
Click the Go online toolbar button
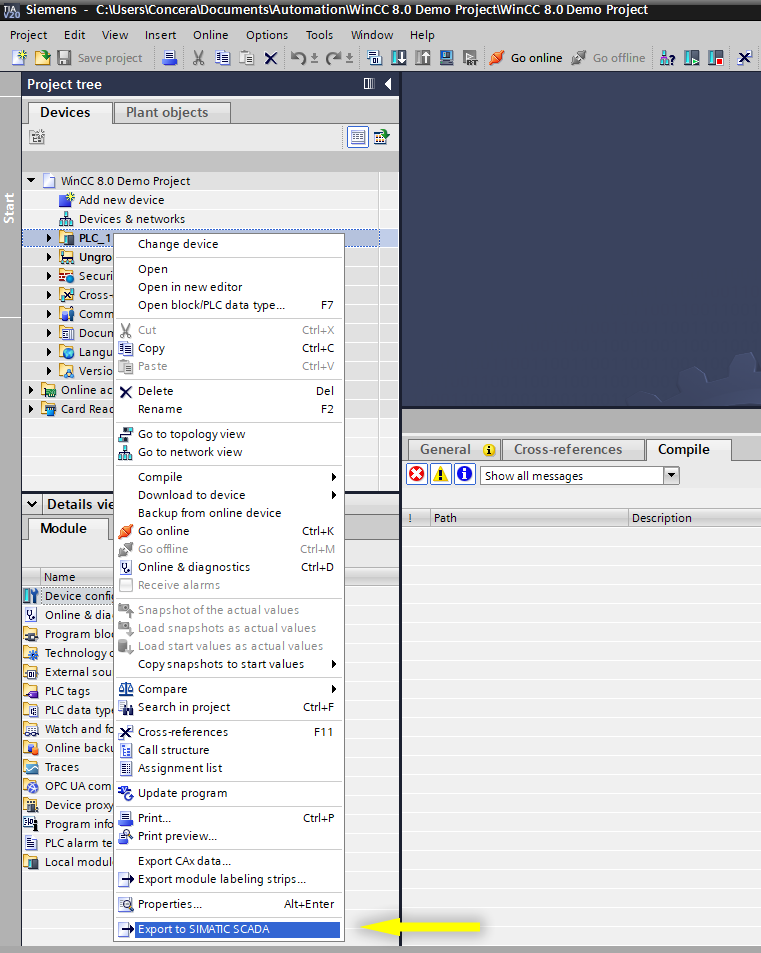(x=526, y=58)
